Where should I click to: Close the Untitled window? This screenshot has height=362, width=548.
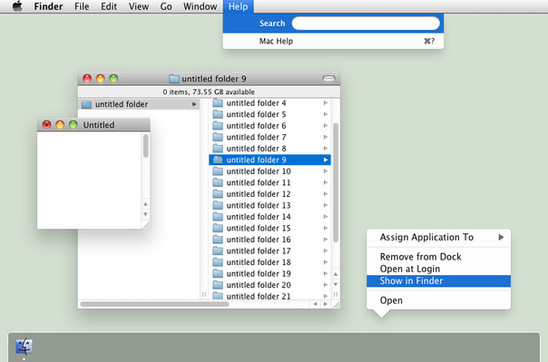[46, 124]
